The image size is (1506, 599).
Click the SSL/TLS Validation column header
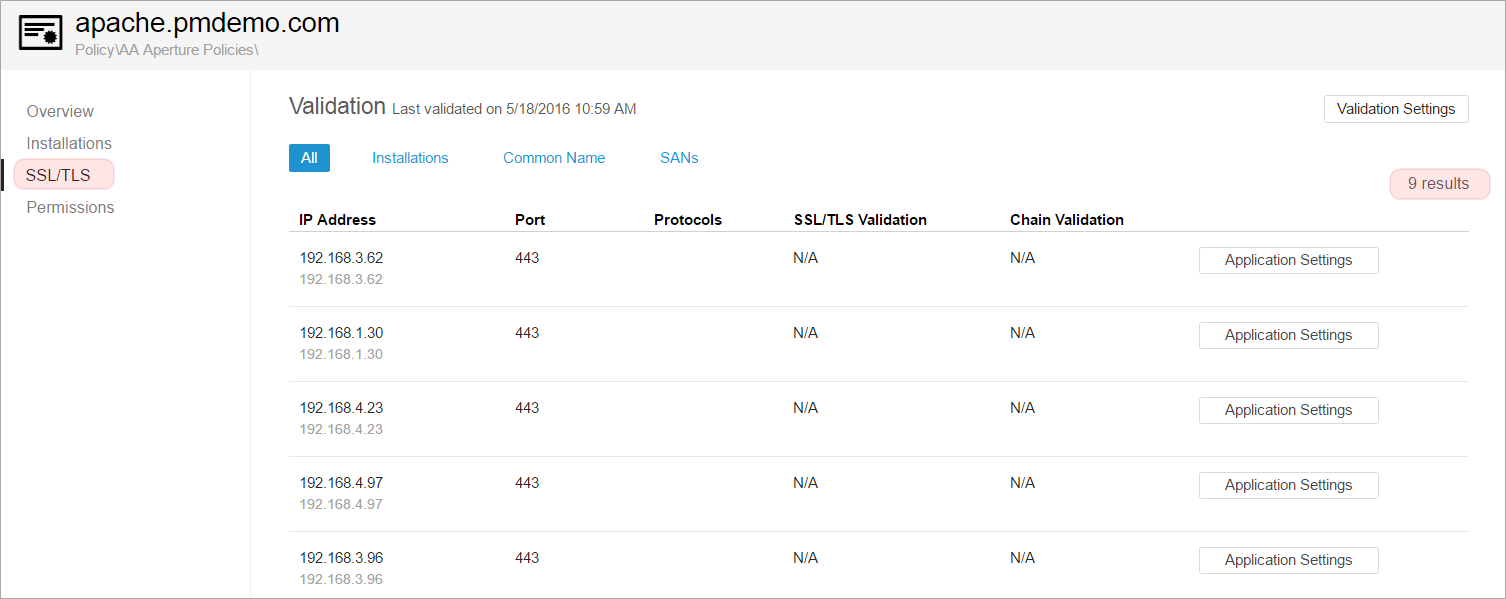pos(860,220)
